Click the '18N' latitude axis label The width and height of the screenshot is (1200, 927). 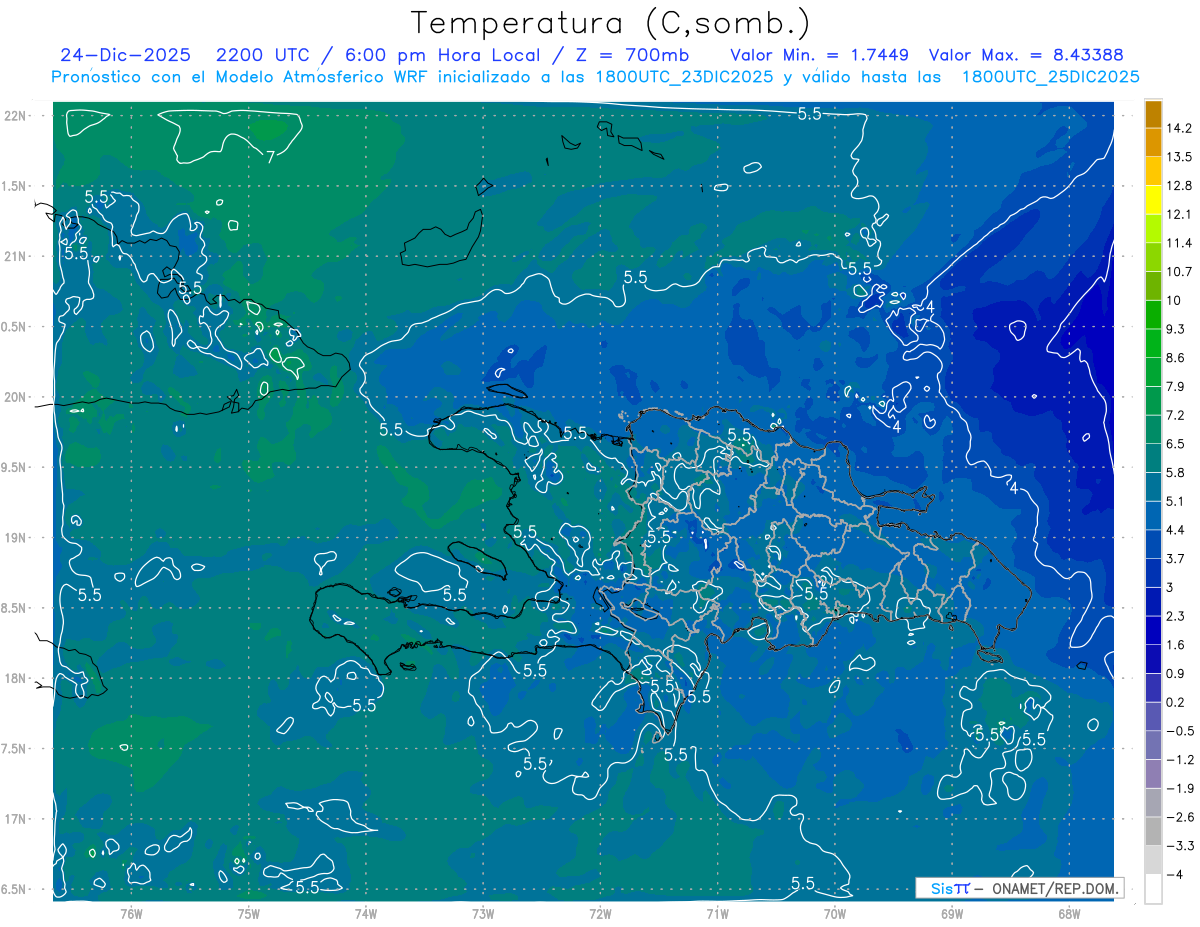[x=16, y=679]
